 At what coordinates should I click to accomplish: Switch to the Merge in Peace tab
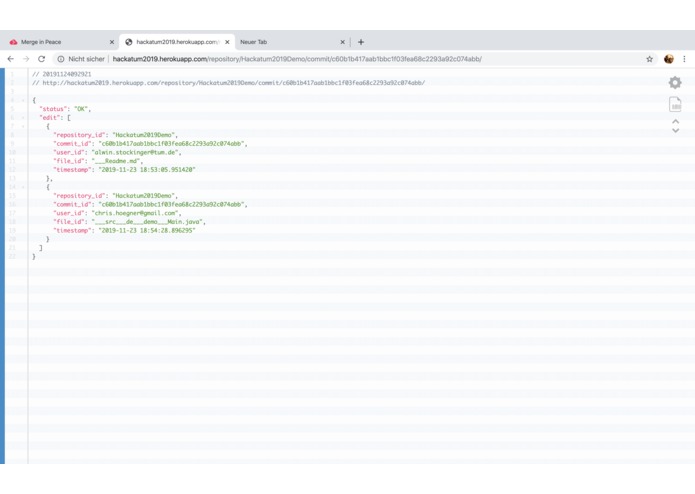pyautogui.click(x=60, y=42)
